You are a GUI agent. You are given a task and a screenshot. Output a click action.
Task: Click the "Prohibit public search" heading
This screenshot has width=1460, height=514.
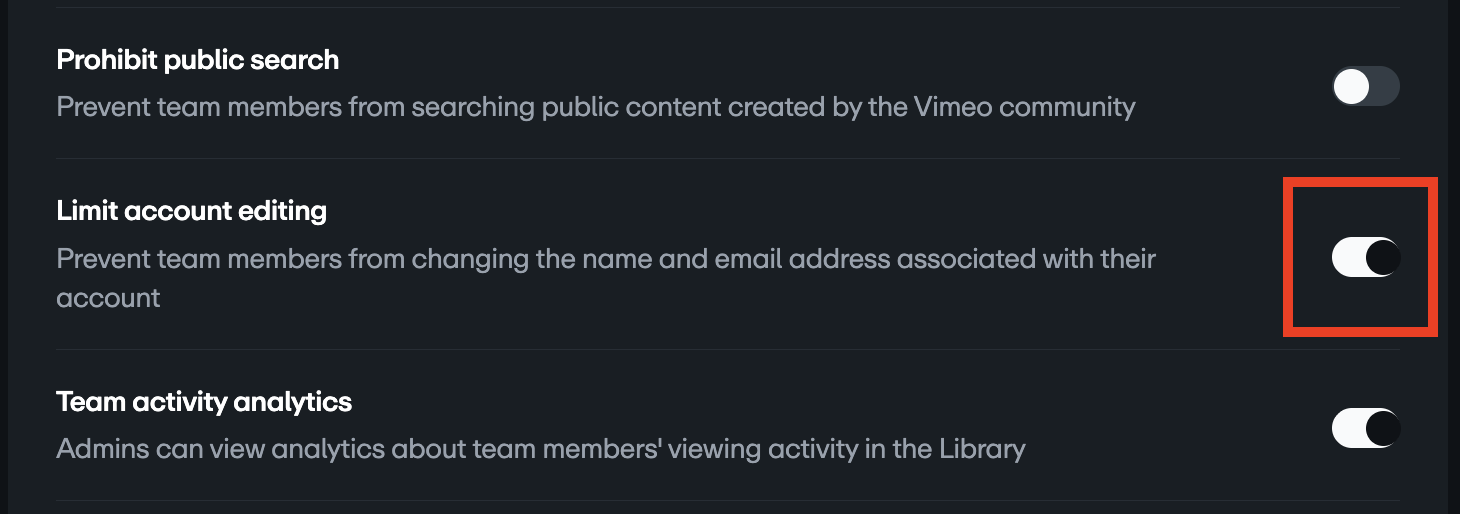(x=198, y=60)
